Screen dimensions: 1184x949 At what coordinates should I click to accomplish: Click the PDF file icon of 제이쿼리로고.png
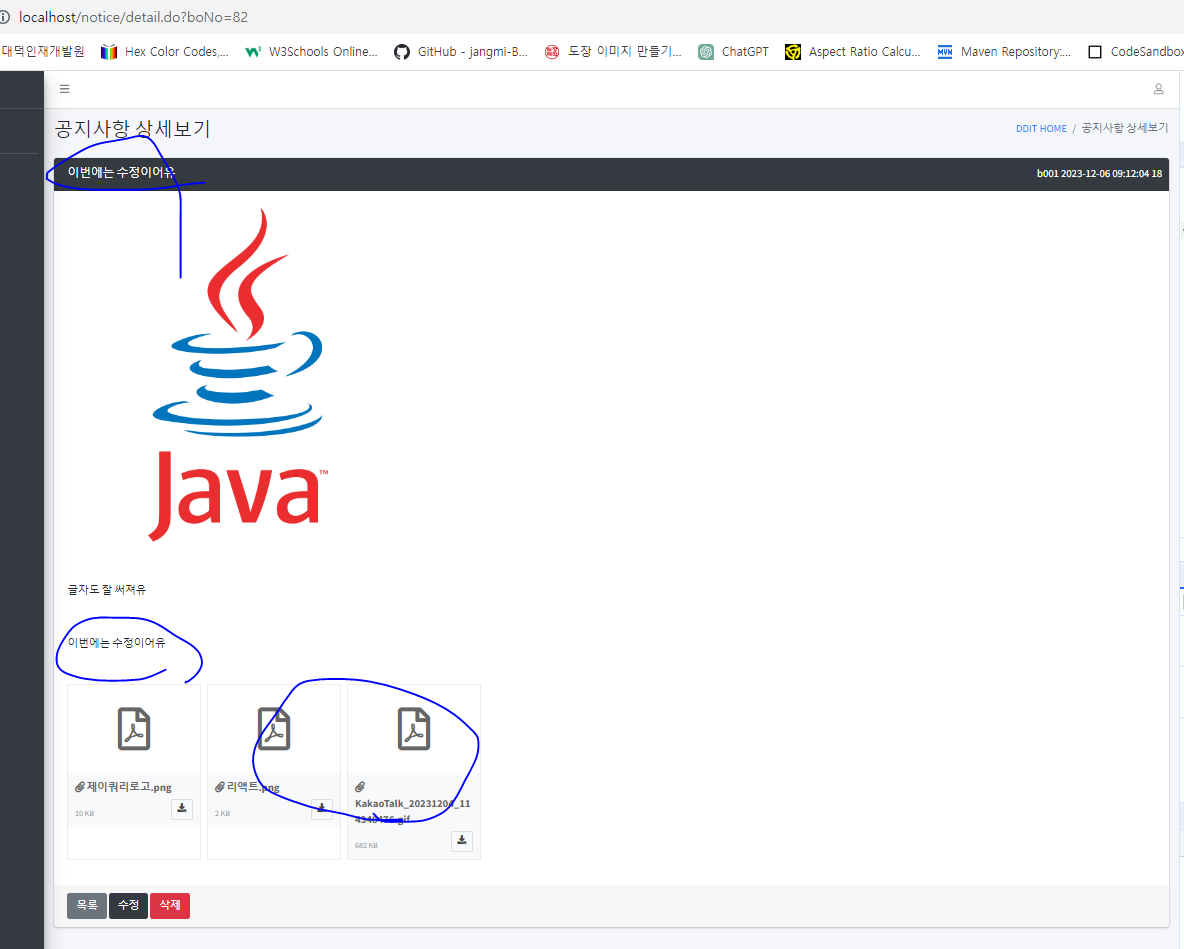134,729
